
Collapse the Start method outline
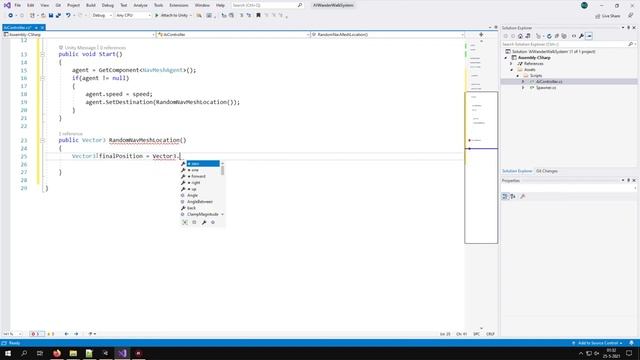pos(42,54)
